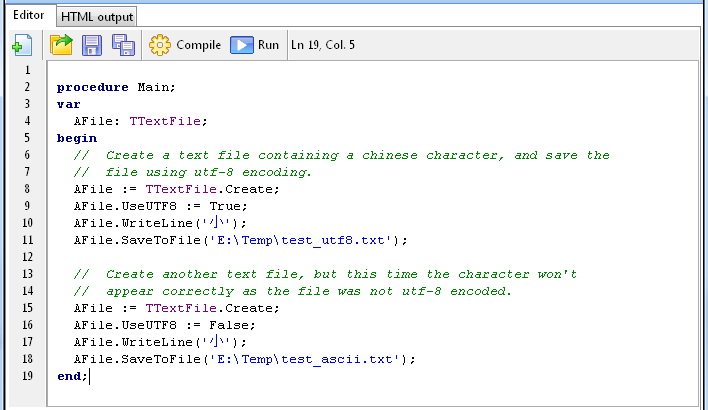Place the cursor on 'procedure Main;'

click(116, 87)
